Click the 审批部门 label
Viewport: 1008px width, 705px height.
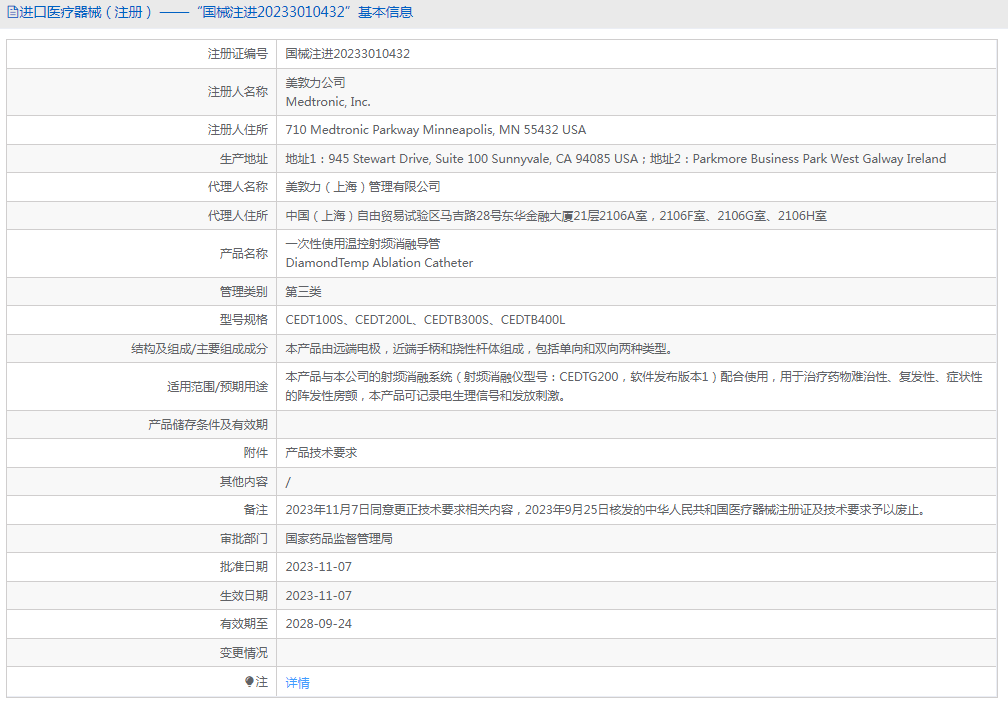[244, 539]
